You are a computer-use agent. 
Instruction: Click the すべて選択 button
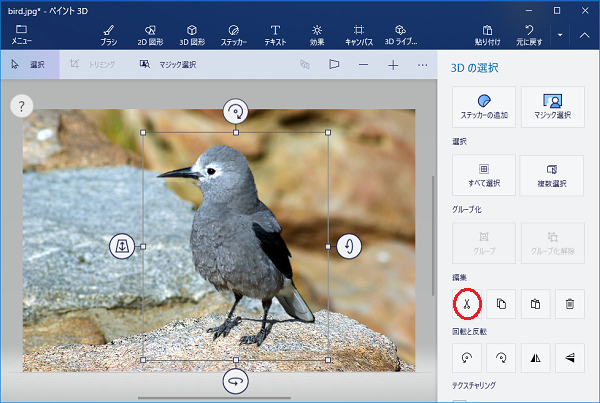click(484, 175)
